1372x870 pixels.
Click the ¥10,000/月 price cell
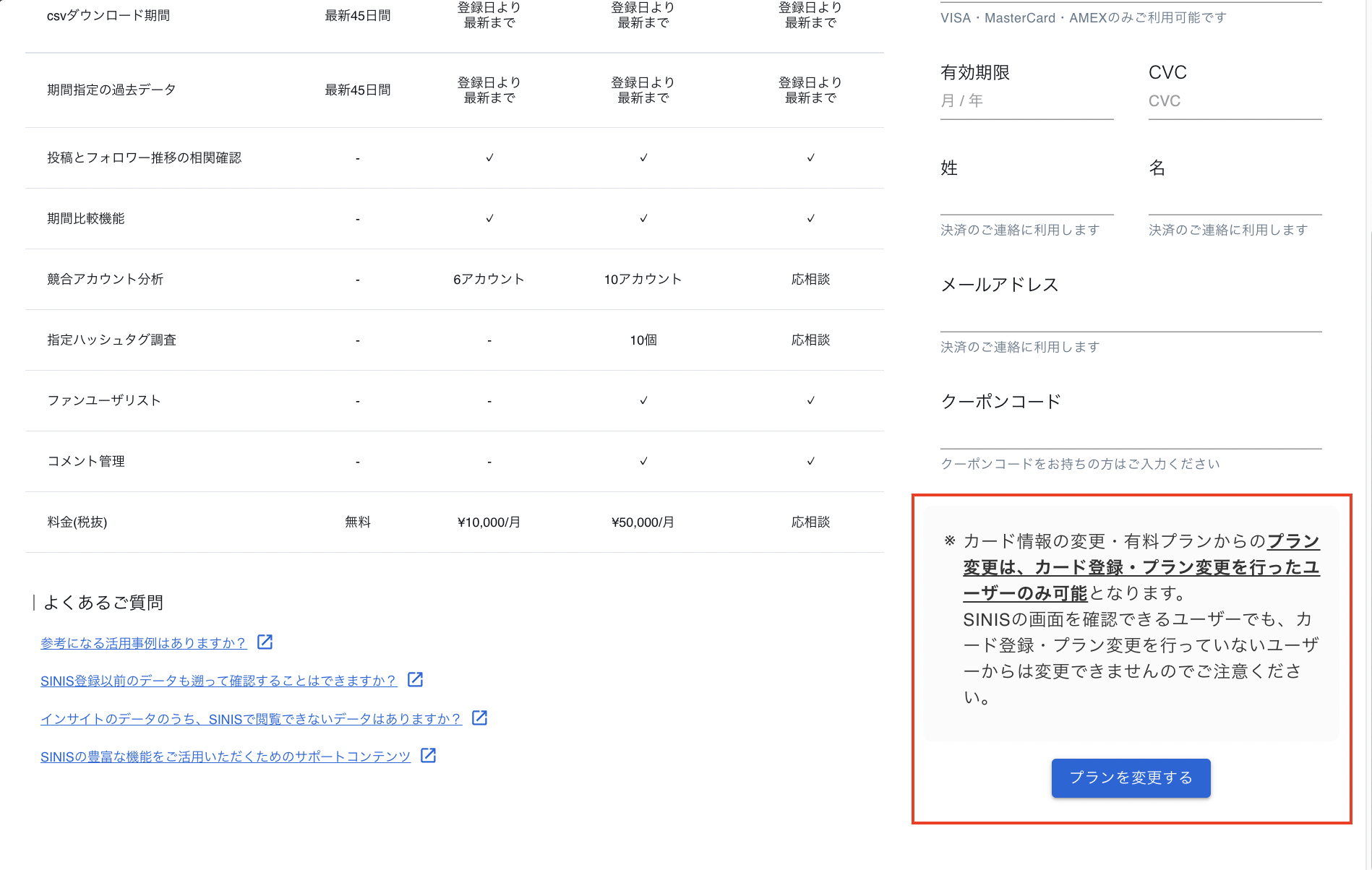(489, 522)
